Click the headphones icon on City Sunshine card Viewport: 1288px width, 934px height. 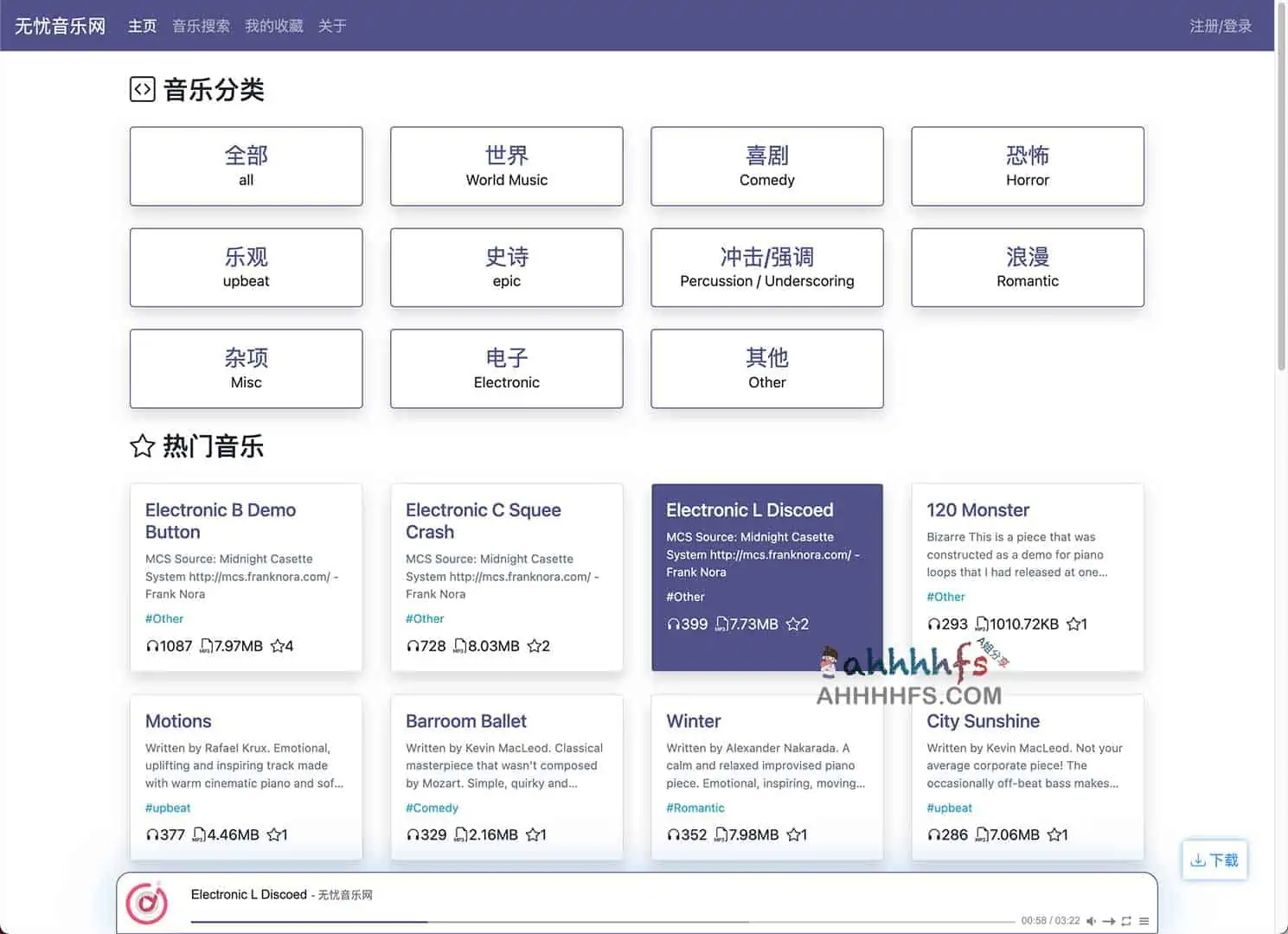pyautogui.click(x=933, y=835)
